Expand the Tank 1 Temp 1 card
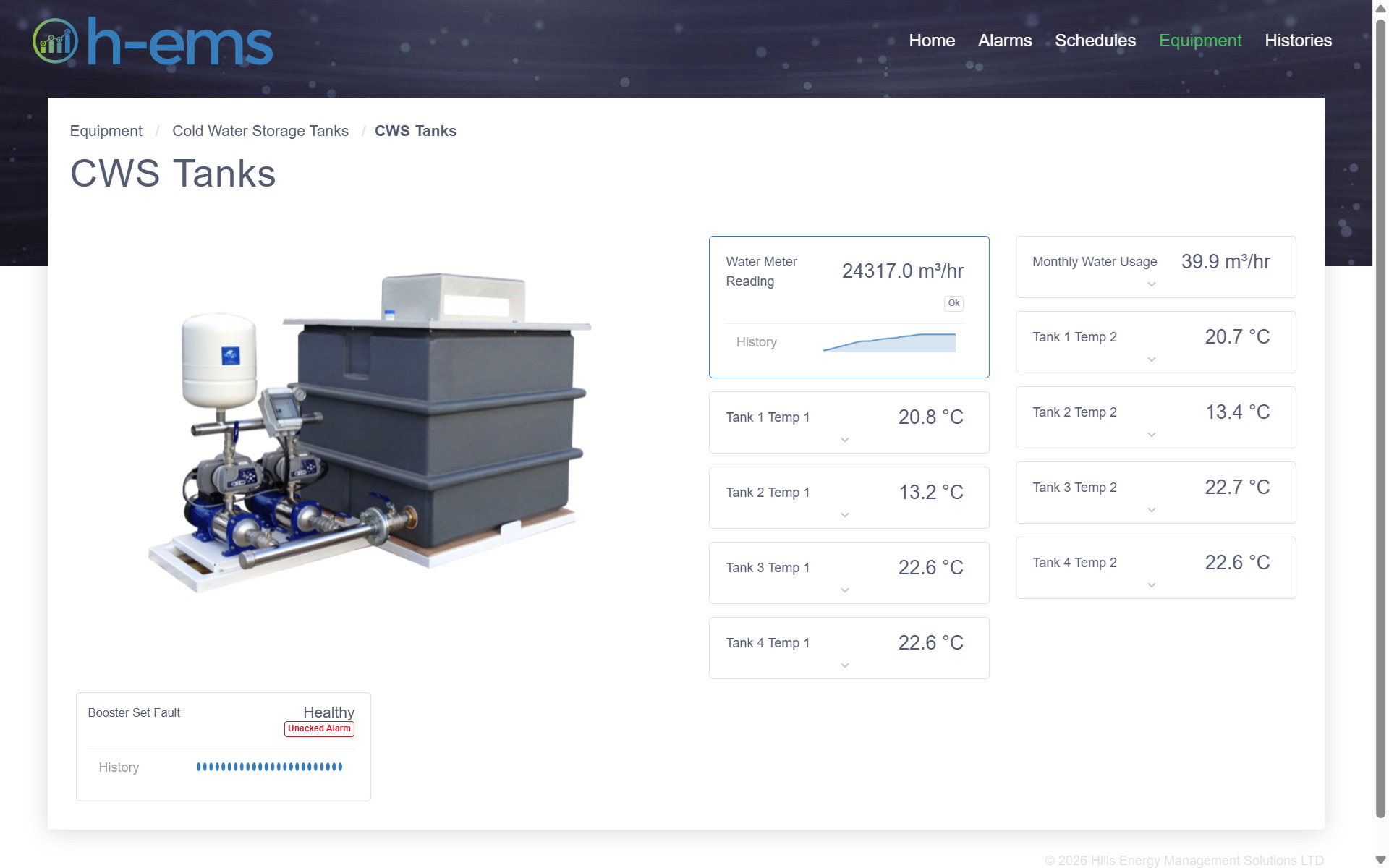 [x=844, y=440]
